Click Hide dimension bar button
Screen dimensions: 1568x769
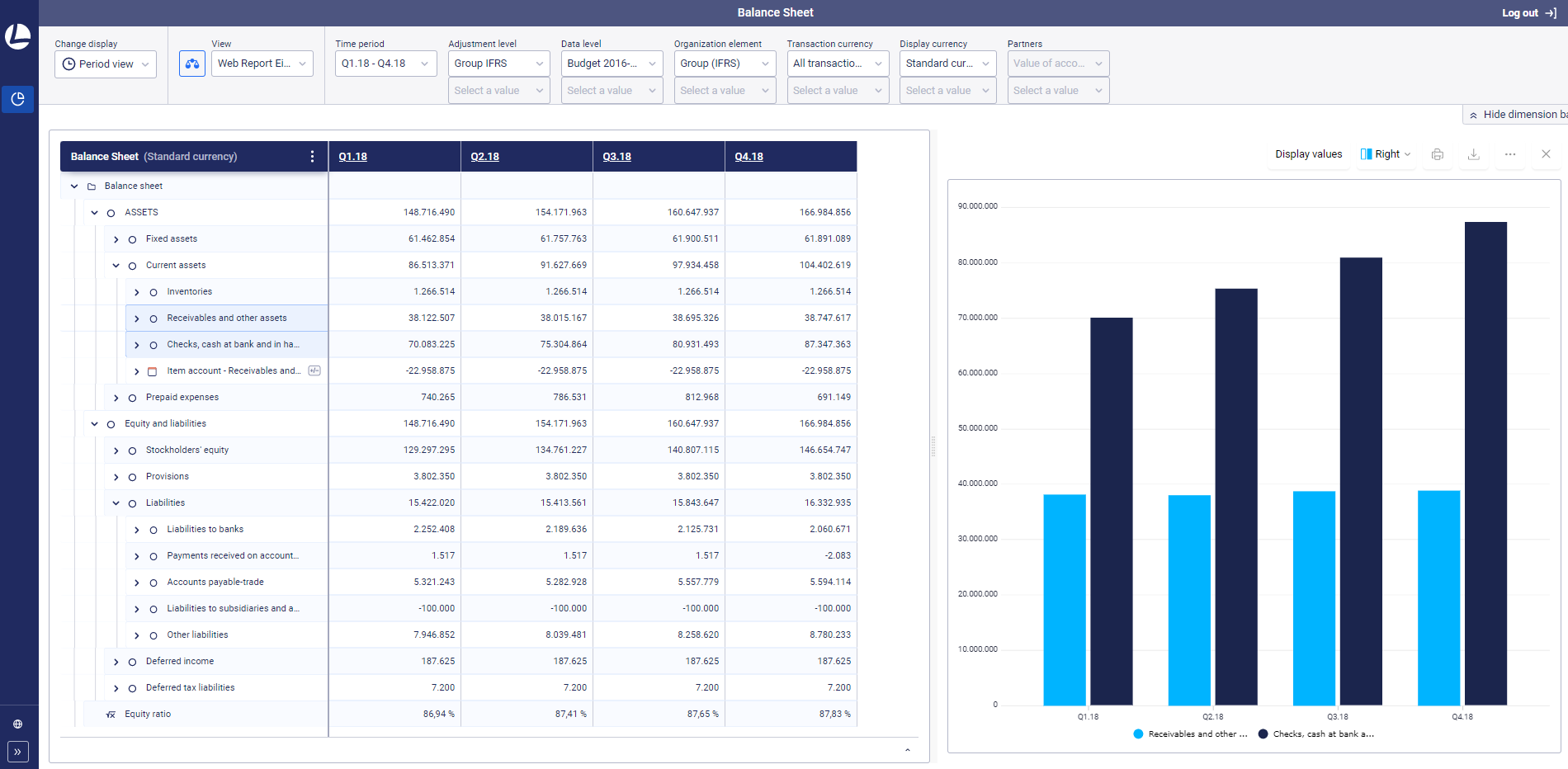1517,115
